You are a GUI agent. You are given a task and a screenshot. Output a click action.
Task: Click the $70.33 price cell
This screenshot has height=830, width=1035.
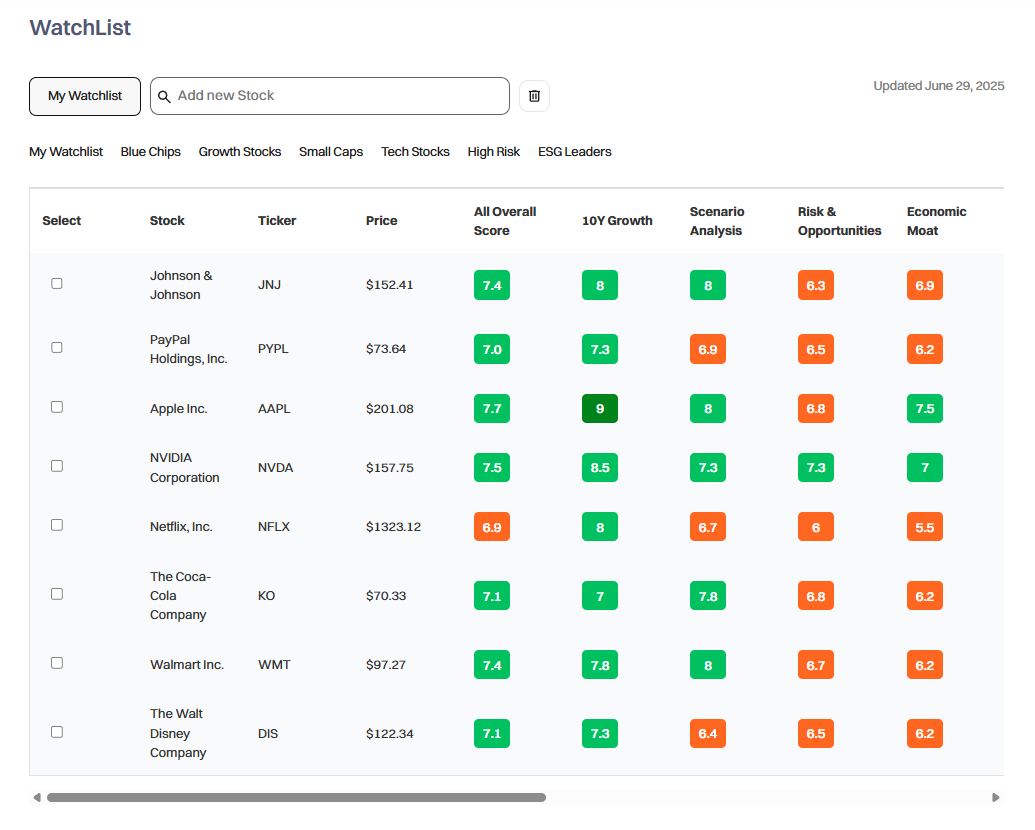point(386,596)
